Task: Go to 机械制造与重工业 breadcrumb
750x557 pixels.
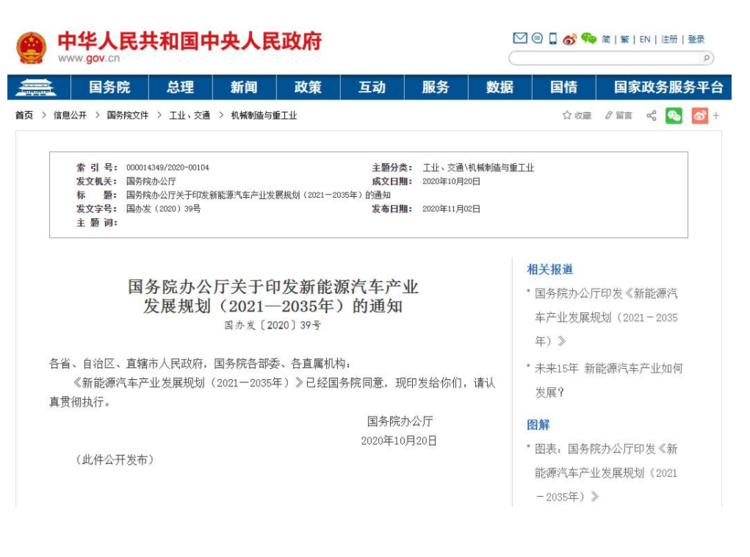Action: (264, 115)
